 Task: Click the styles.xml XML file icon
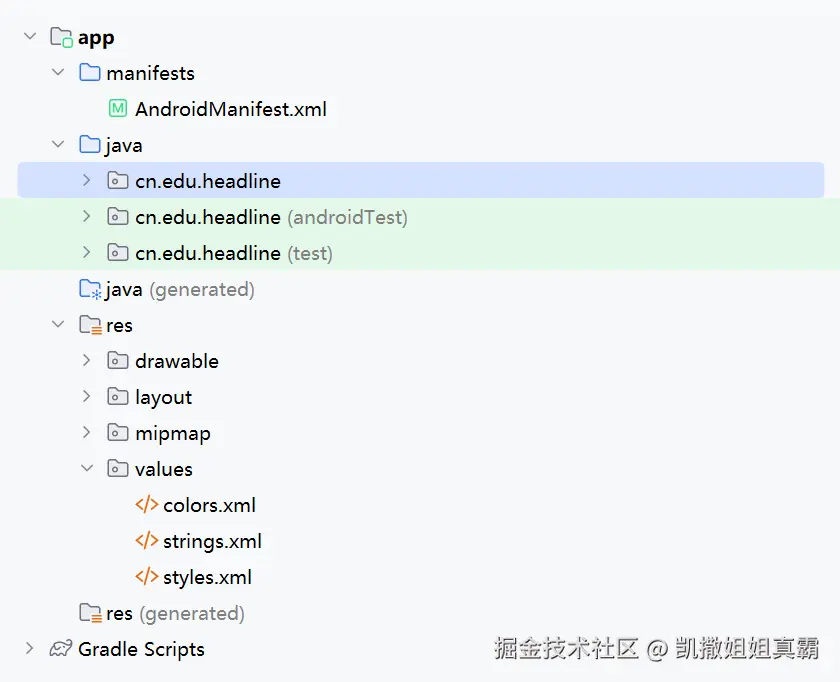[146, 577]
